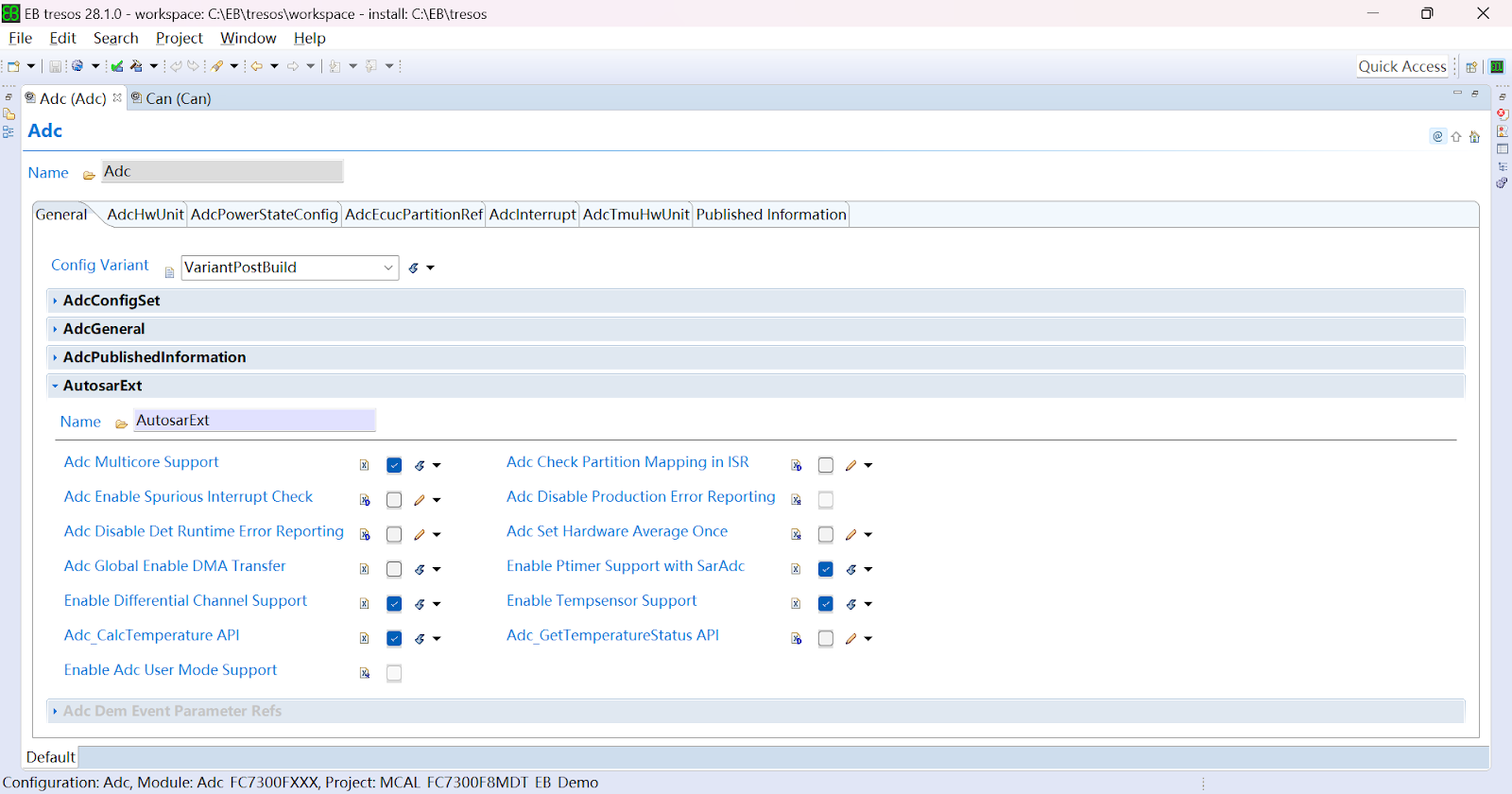Image resolution: width=1512 pixels, height=794 pixels.
Task: Open the Problems view icon in right sidebar
Action: [1503, 131]
